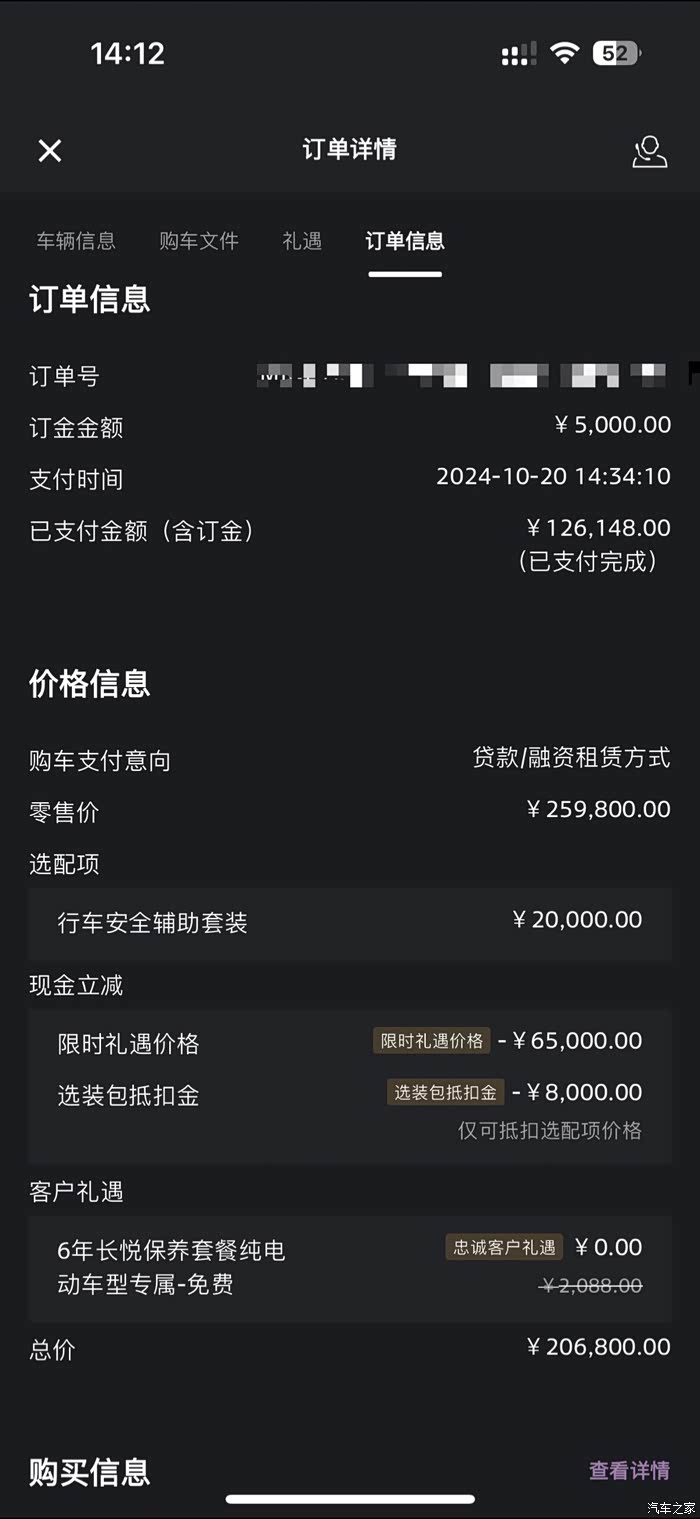Tap the 选装包抵扣金 tag badge
The image size is (700, 1519).
446,1092
